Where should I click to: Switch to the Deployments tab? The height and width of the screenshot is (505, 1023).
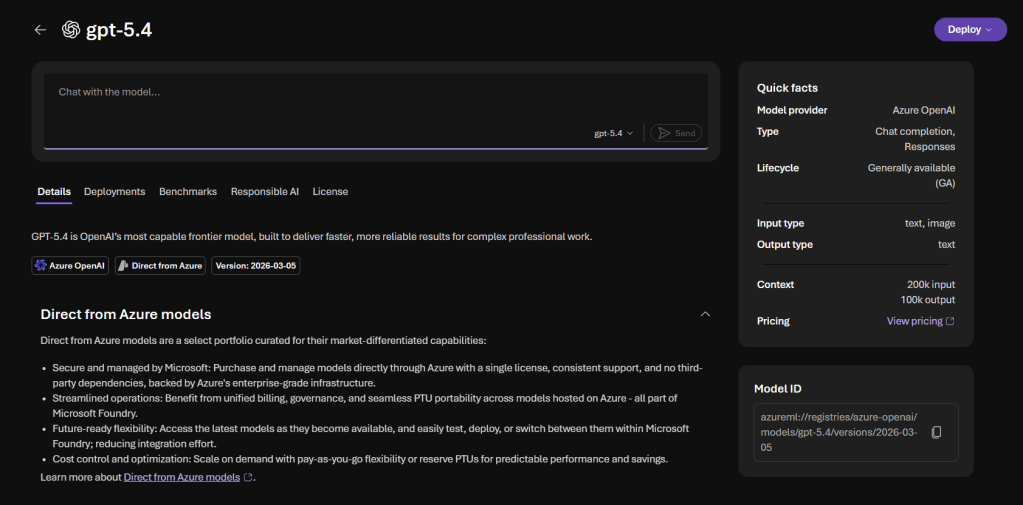[x=114, y=191]
